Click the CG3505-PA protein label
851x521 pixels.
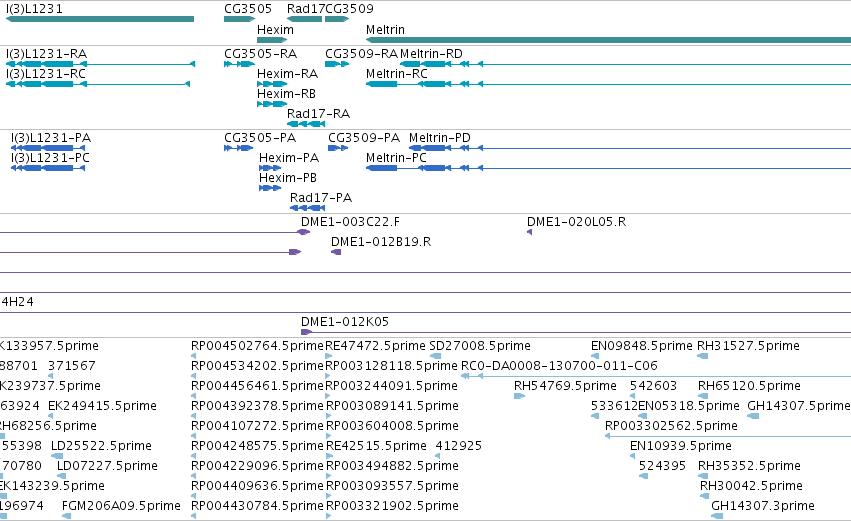(x=260, y=138)
